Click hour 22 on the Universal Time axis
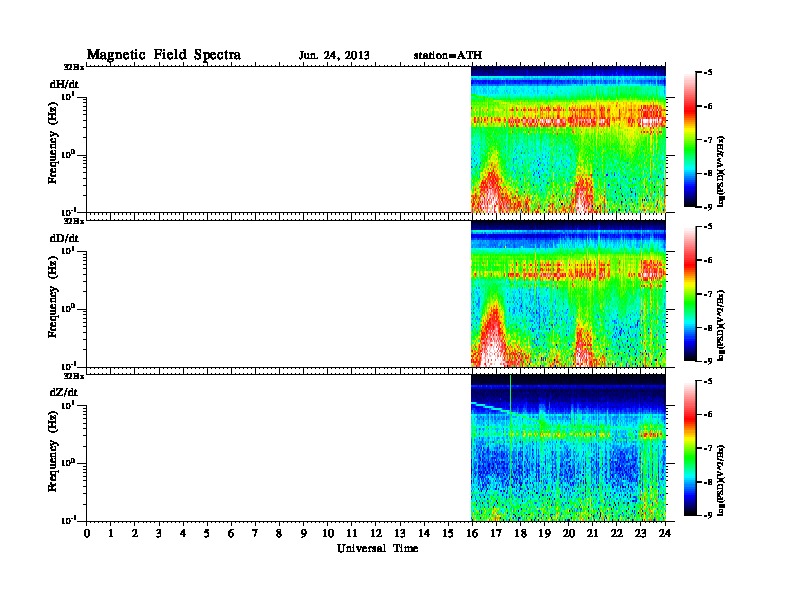 pyautogui.click(x=617, y=533)
